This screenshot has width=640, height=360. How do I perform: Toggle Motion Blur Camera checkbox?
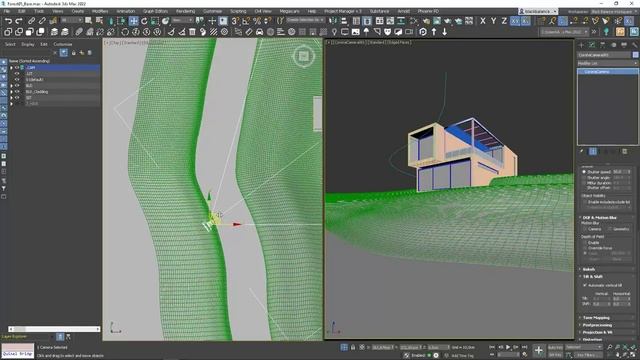point(584,229)
